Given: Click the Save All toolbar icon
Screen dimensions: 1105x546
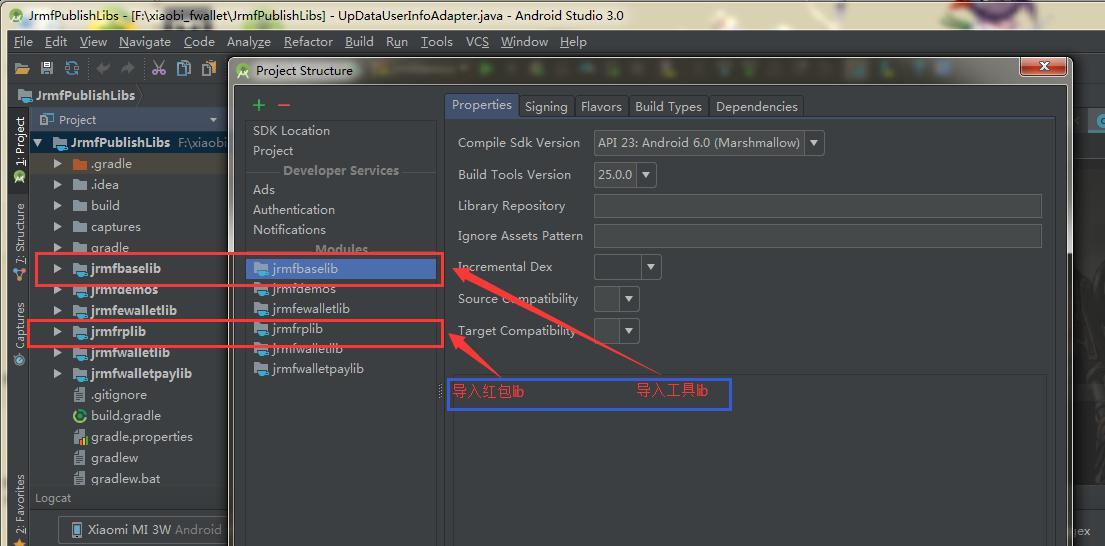Looking at the screenshot, I should point(47,68).
